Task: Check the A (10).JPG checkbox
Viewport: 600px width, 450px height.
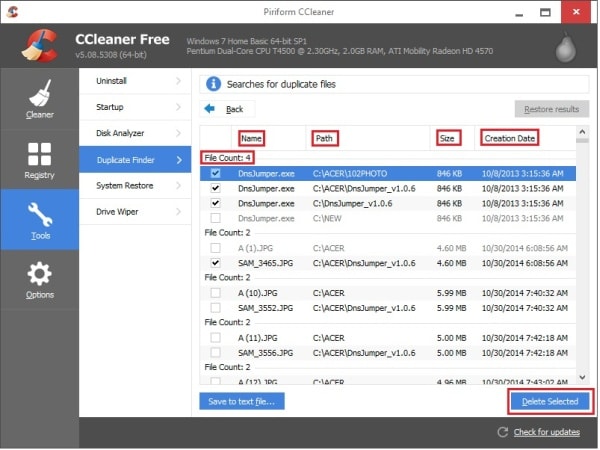Action: pos(217,293)
